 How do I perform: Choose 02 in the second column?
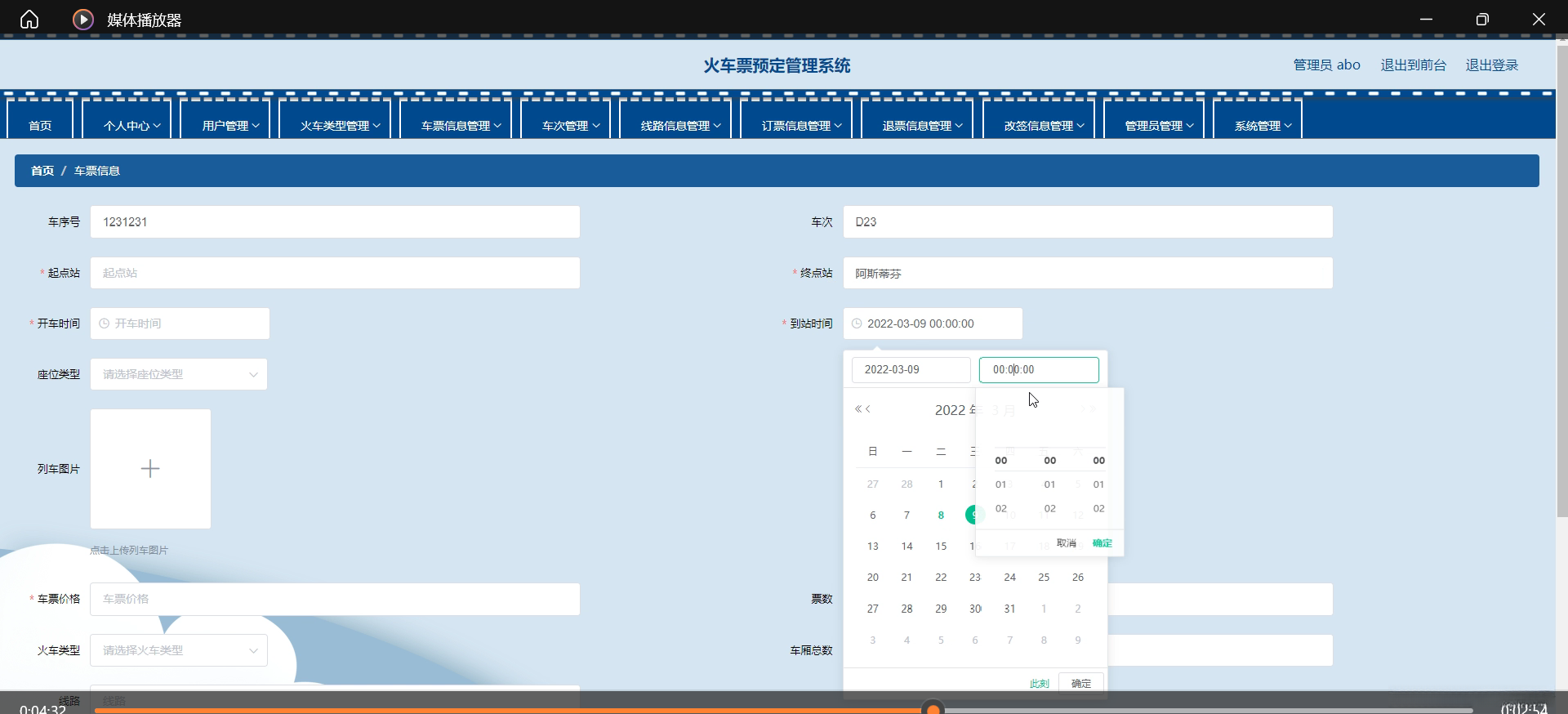tap(1099, 508)
